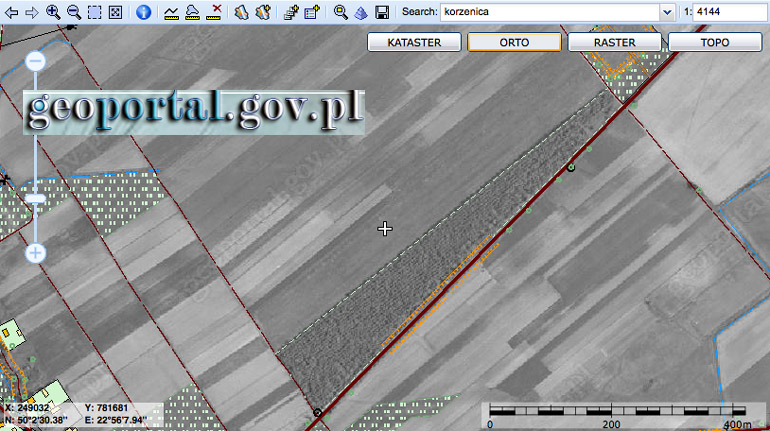Click the full extent view icon
This screenshot has height=431, width=770.
coord(115,12)
